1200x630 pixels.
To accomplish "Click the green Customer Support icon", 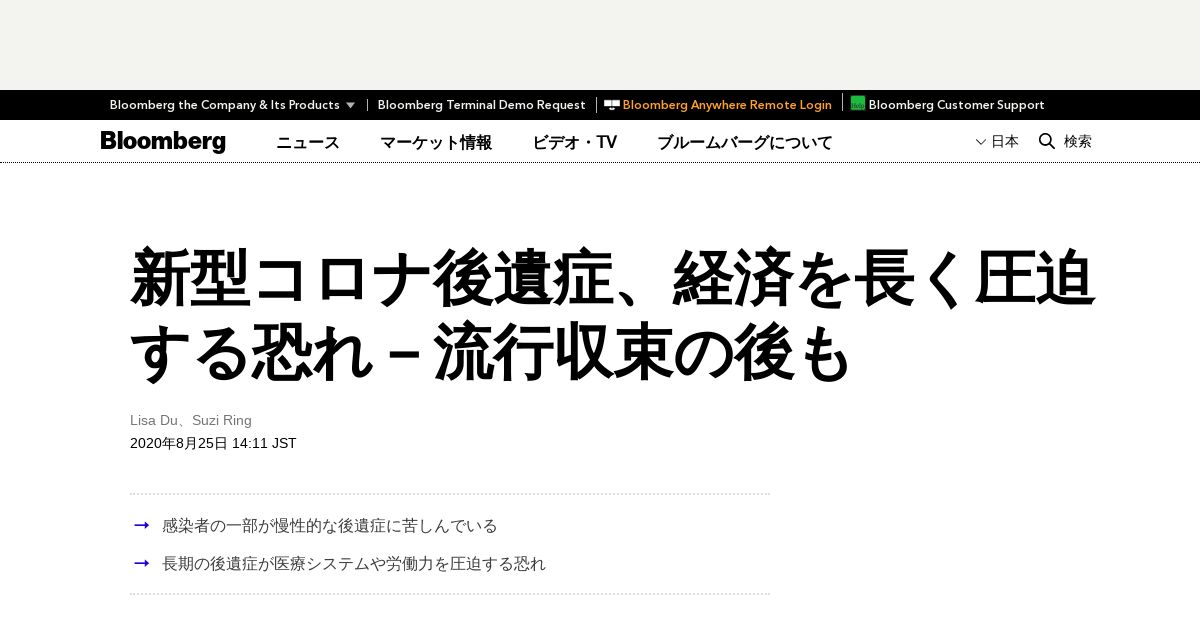I will click(858, 103).
